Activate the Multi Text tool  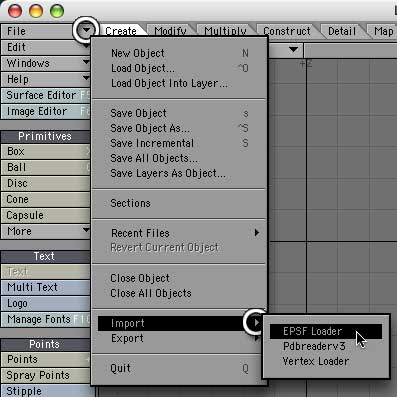(x=46, y=287)
